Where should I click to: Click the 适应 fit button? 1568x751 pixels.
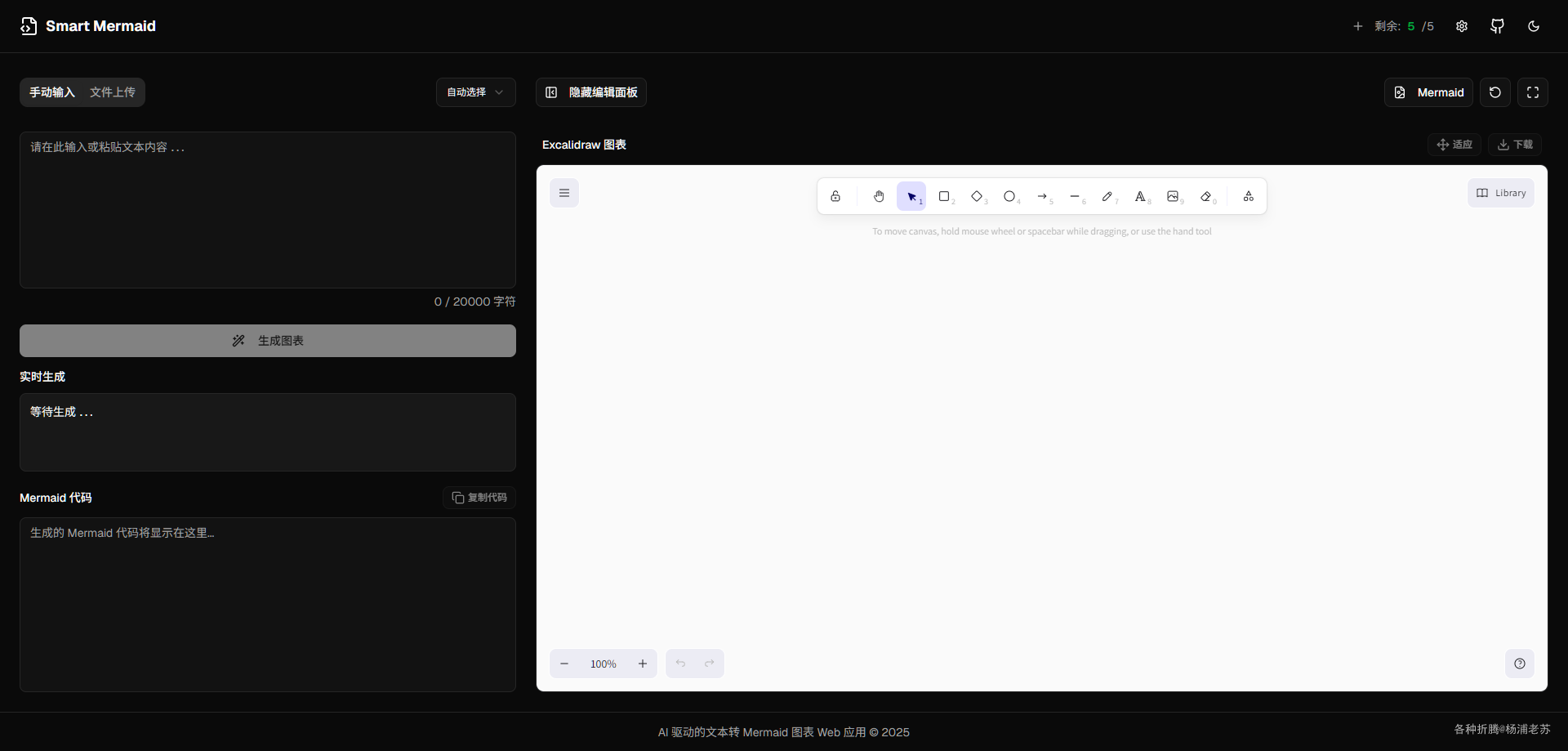click(1454, 145)
